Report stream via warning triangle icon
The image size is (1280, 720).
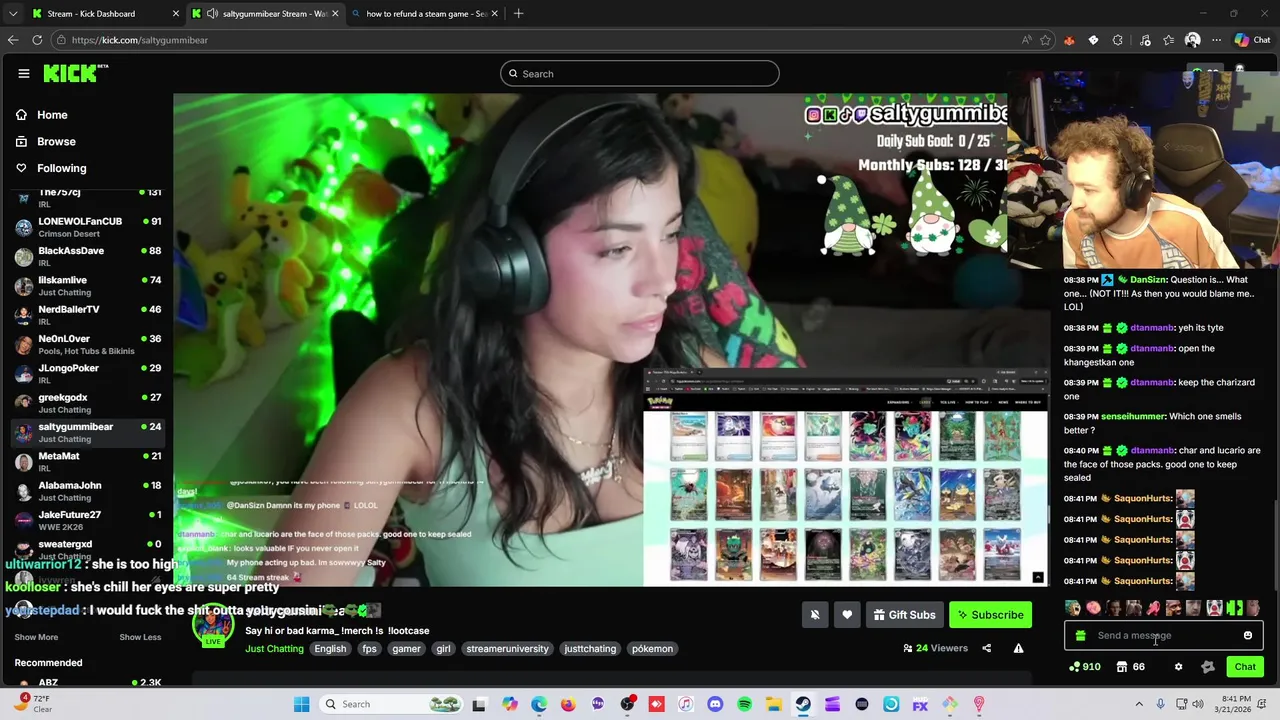click(1018, 648)
